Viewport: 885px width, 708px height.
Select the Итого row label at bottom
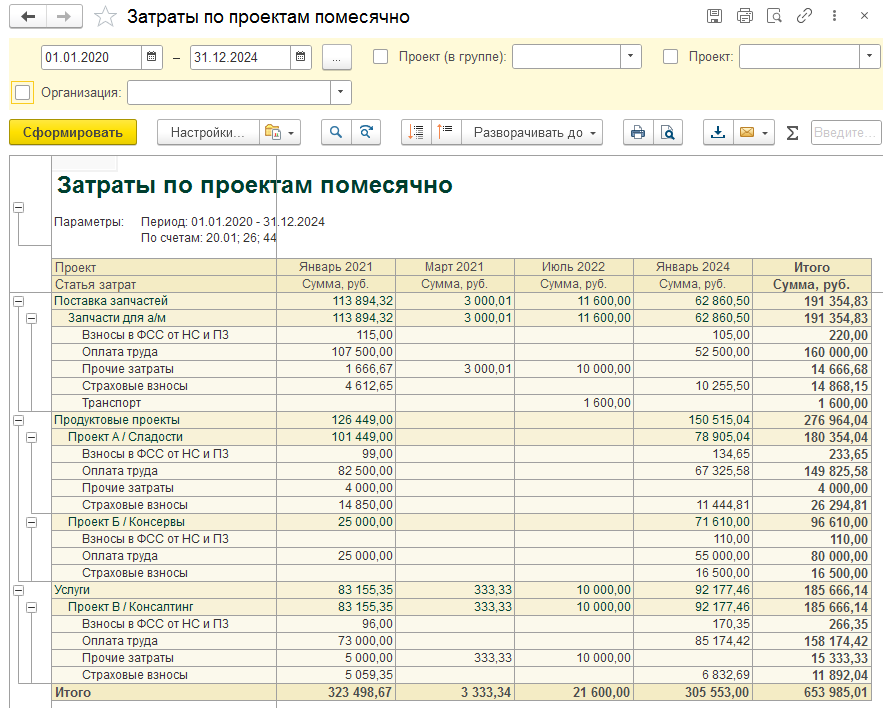pos(73,692)
